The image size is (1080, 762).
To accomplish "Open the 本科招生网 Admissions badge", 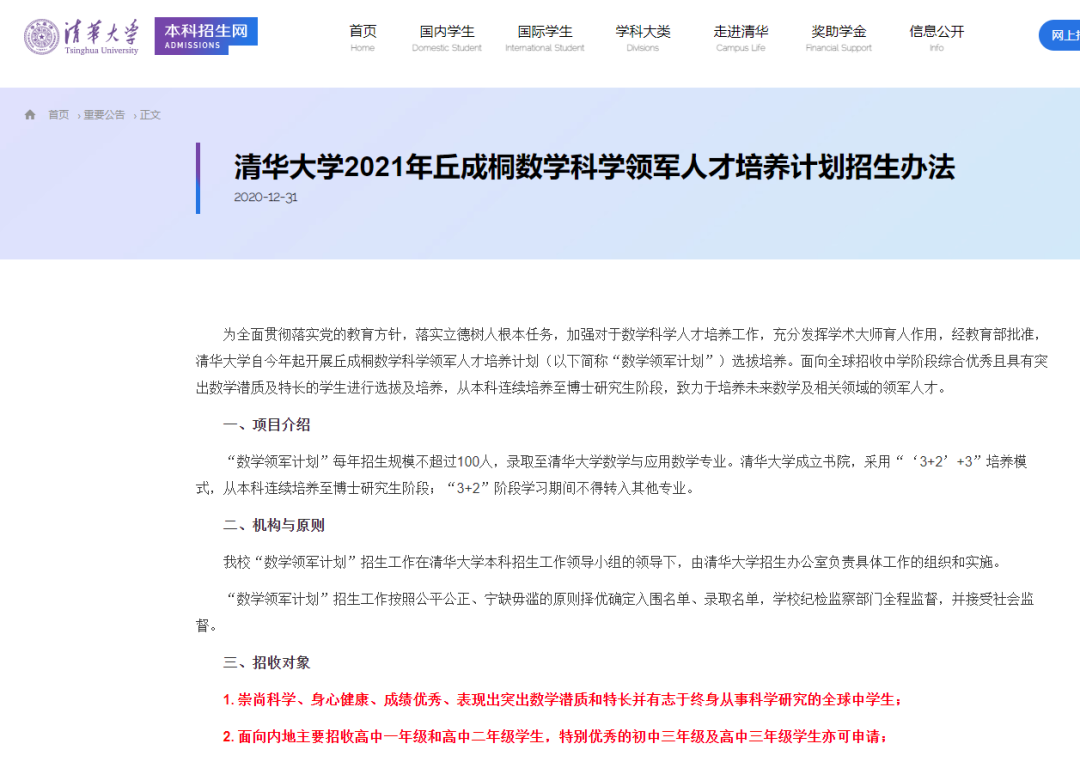I will (206, 36).
